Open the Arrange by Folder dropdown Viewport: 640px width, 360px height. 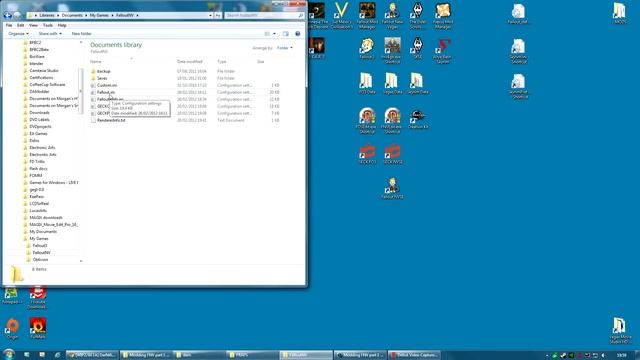(284, 48)
